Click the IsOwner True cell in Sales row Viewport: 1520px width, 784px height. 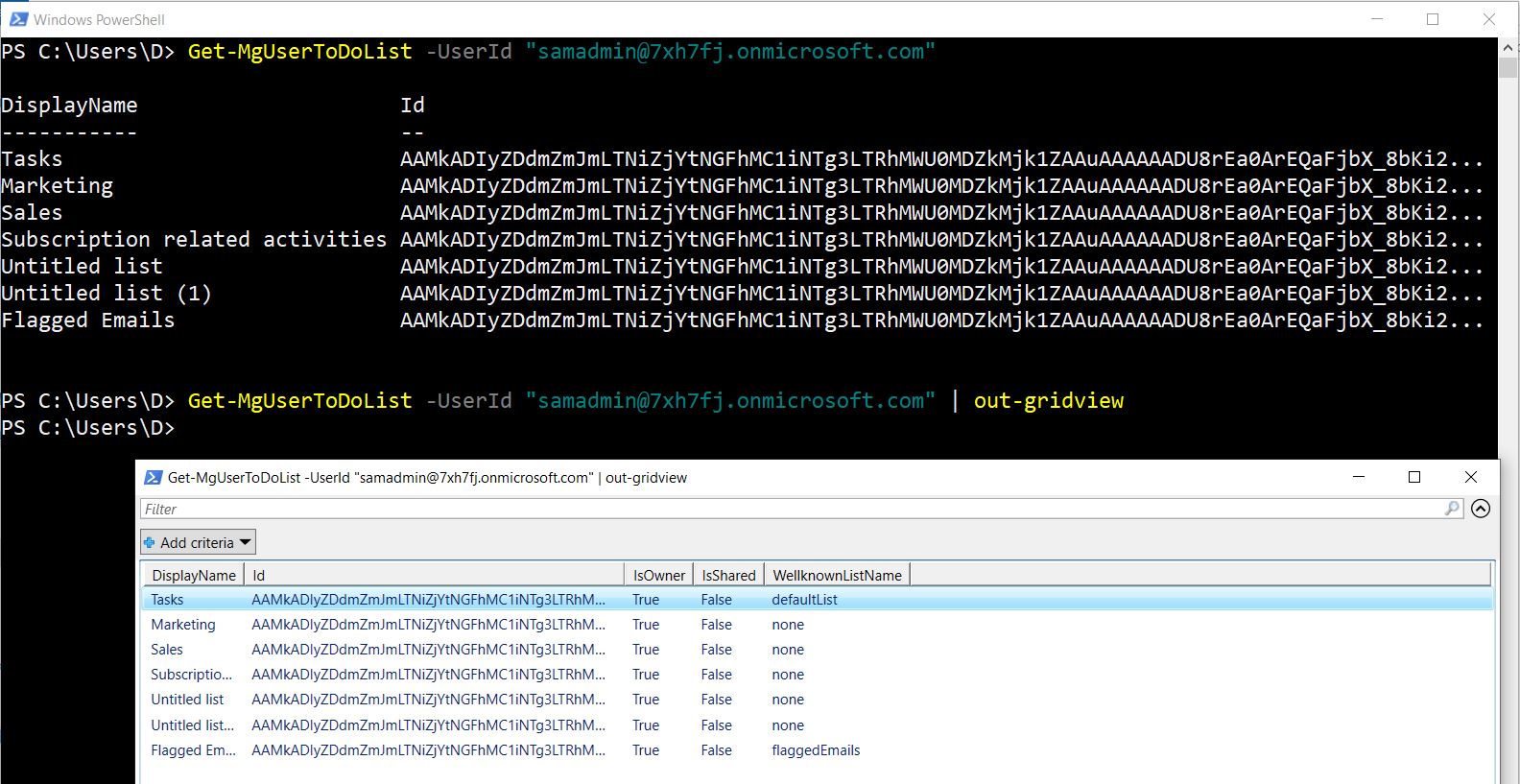[646, 650]
